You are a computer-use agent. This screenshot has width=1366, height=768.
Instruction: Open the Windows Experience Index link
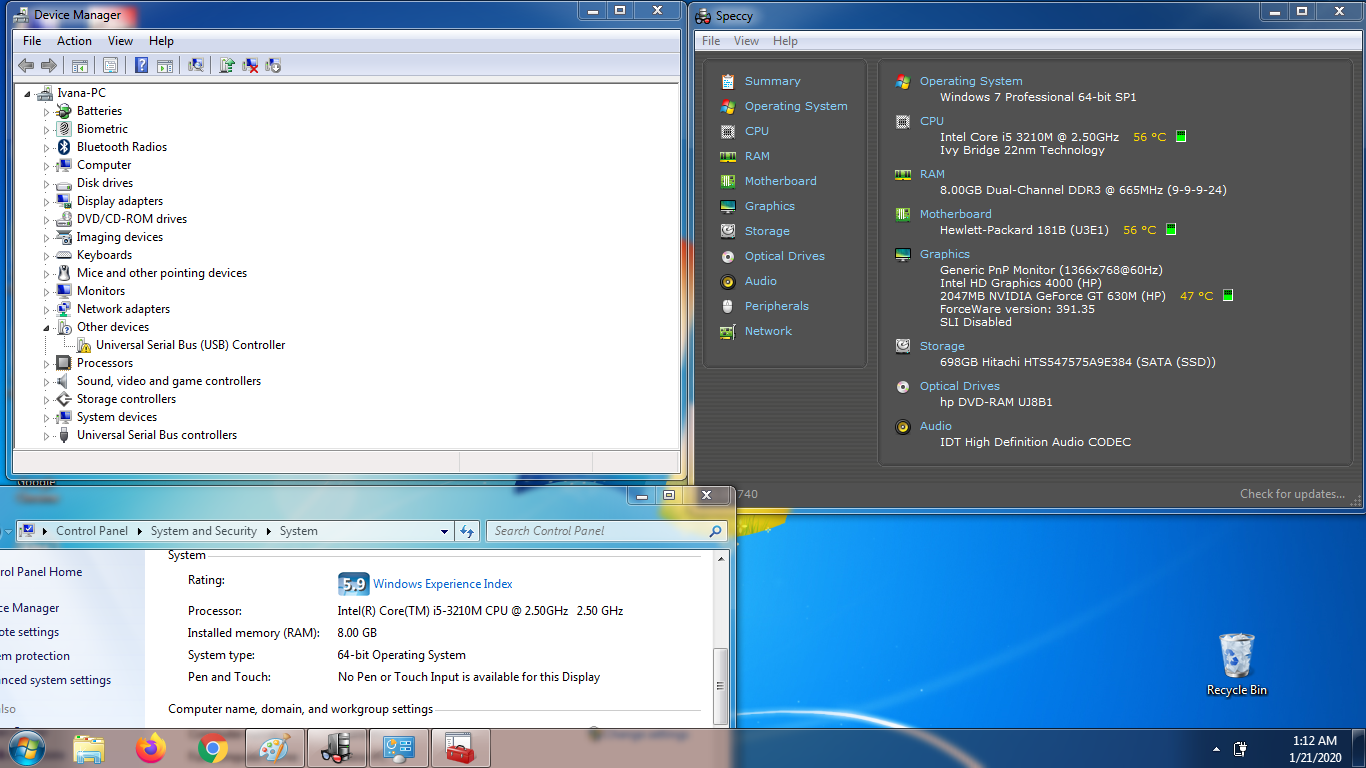(442, 584)
